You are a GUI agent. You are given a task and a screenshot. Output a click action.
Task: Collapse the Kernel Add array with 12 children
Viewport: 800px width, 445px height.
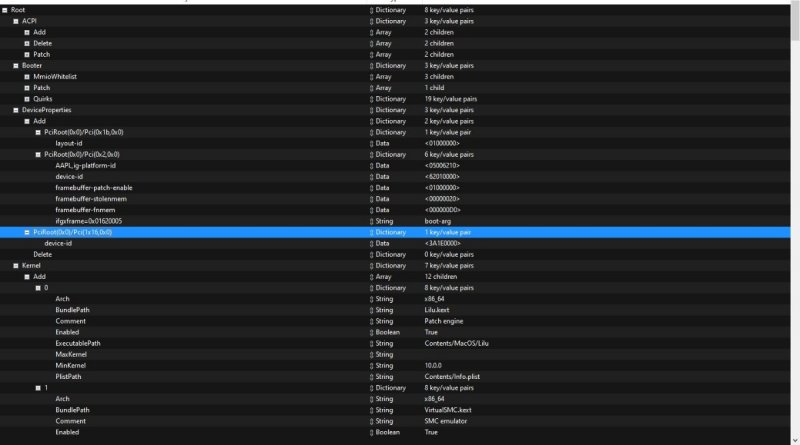tap(27, 277)
